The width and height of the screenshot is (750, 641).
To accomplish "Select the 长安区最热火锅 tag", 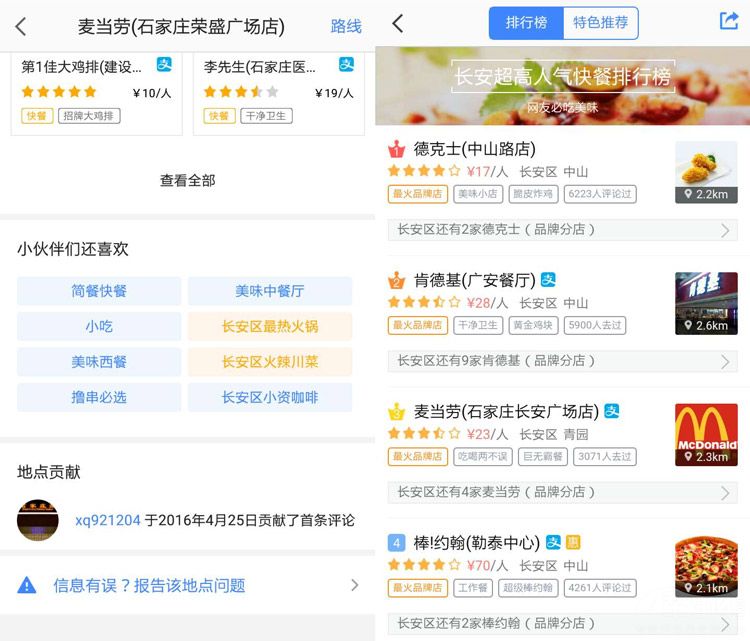I will pyautogui.click(x=270, y=326).
